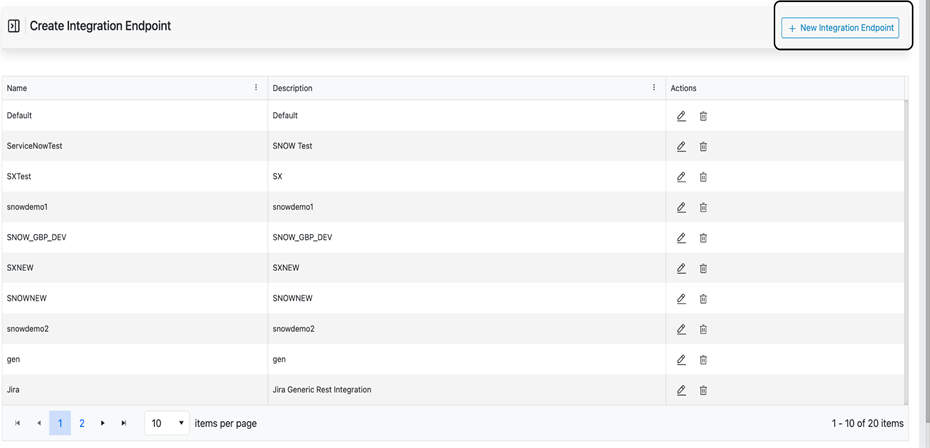Click New Integration Endpoint button
The width and height of the screenshot is (930, 448).
coord(840,28)
